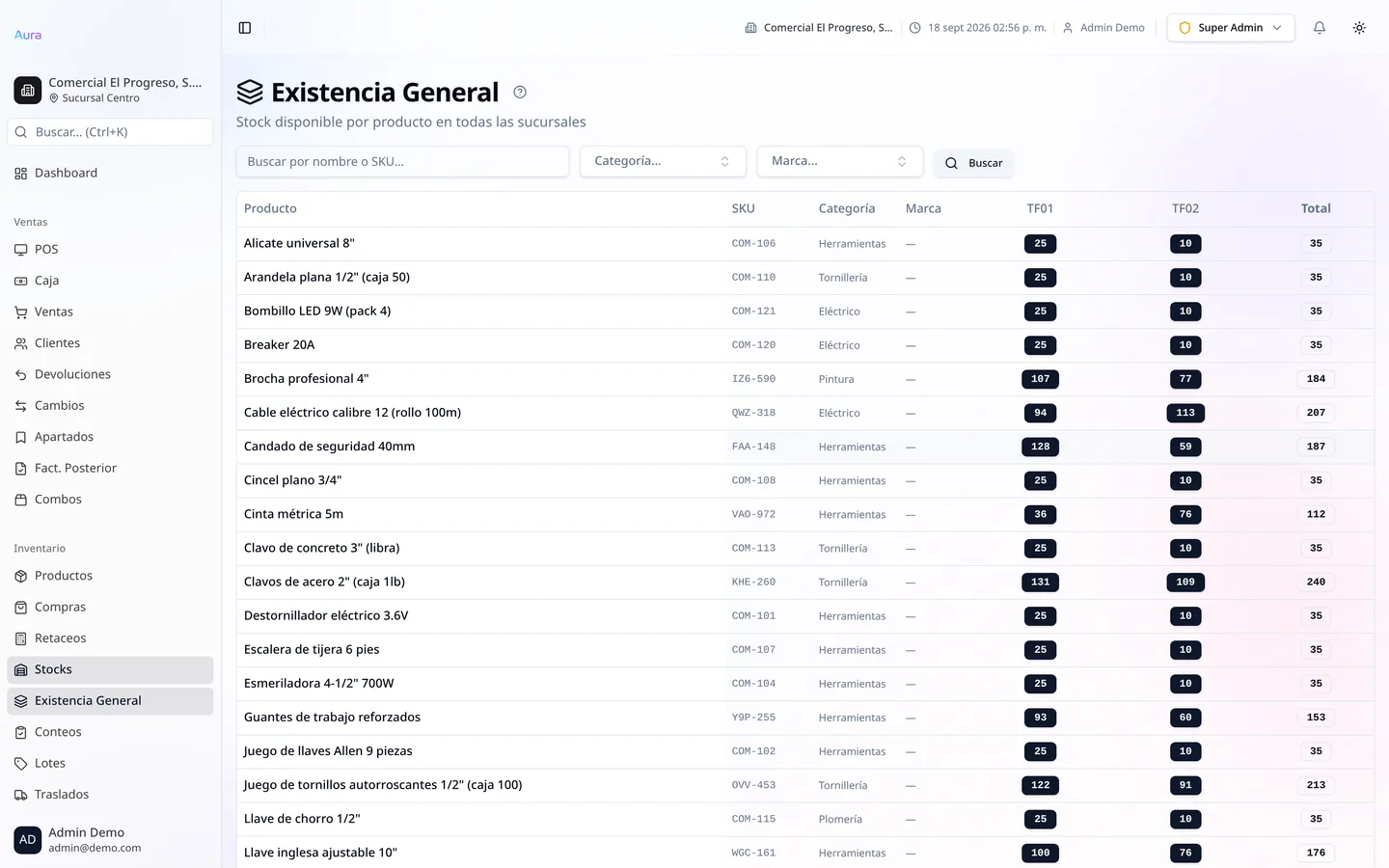Click the Buscar button
The width and height of the screenshot is (1389, 868).
(x=973, y=163)
